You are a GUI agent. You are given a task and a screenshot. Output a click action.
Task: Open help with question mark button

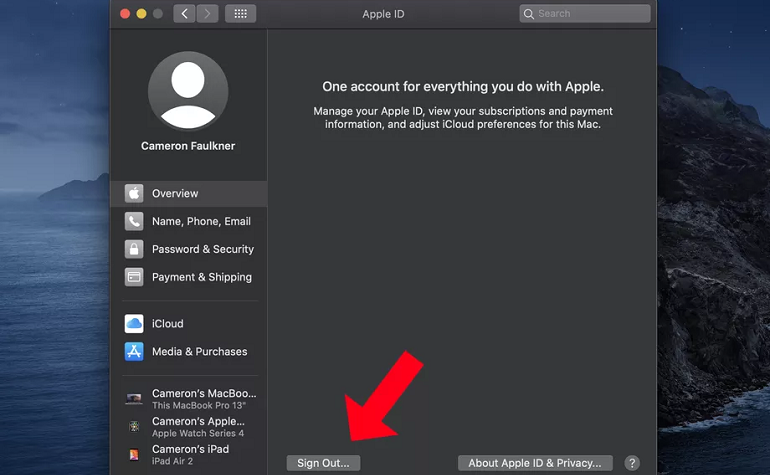(x=632, y=463)
